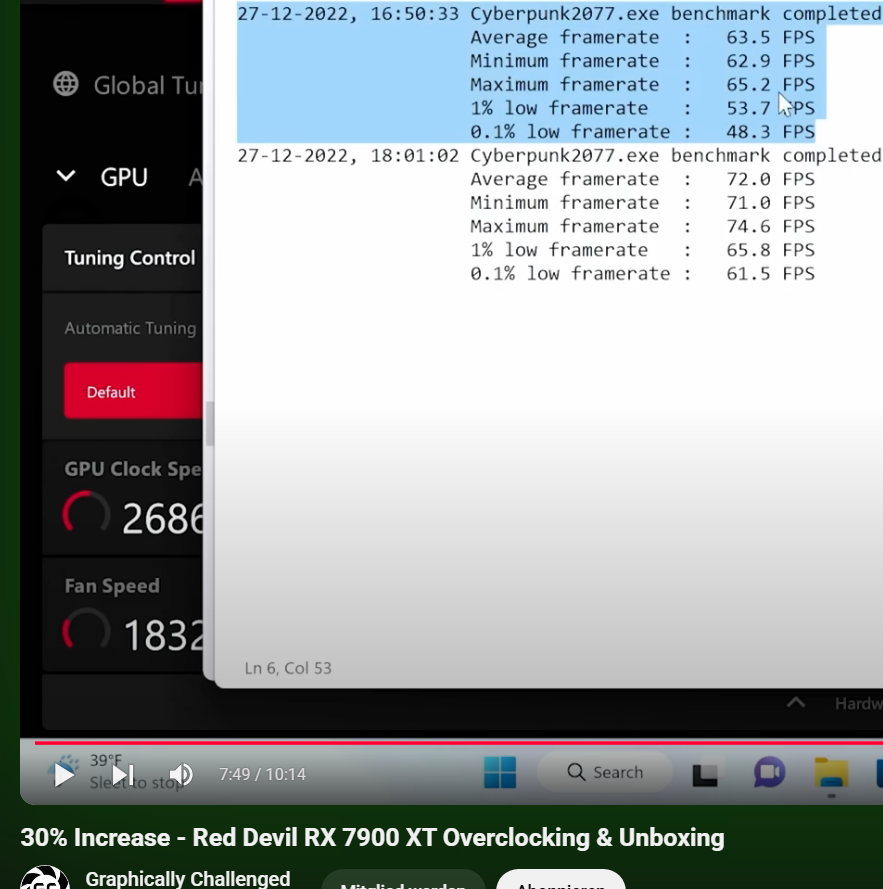This screenshot has width=883, height=889.
Task: Click the 0.1% low framerate 61.5 line
Action: (x=642, y=274)
